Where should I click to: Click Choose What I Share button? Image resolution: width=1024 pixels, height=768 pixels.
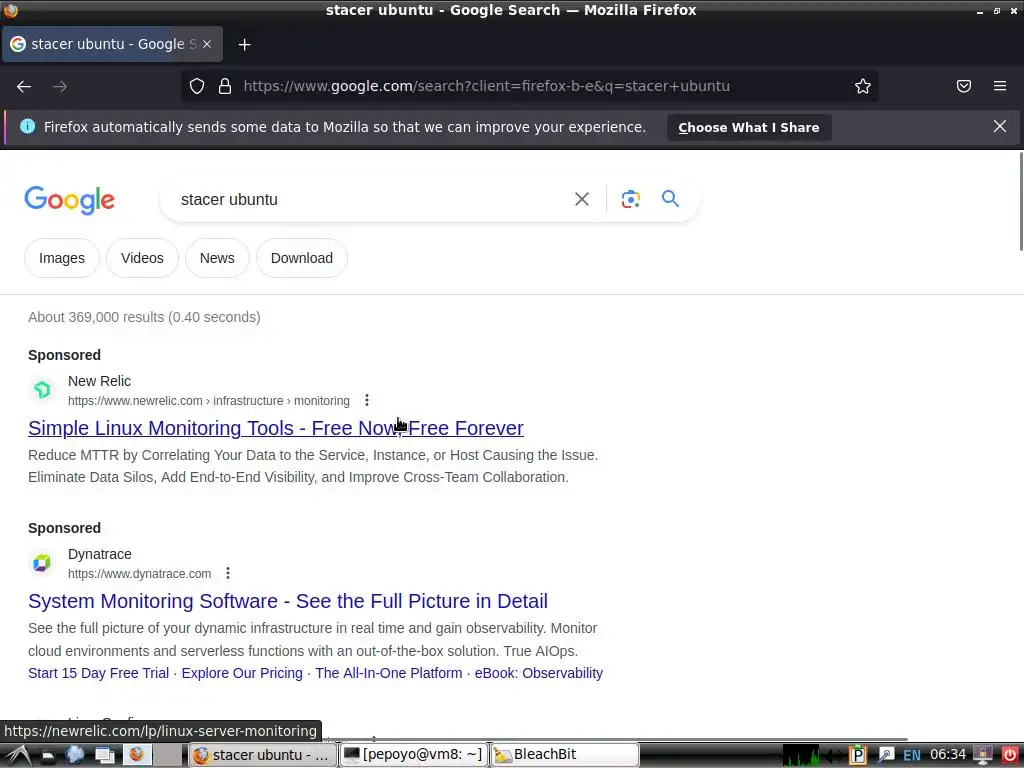click(x=749, y=127)
